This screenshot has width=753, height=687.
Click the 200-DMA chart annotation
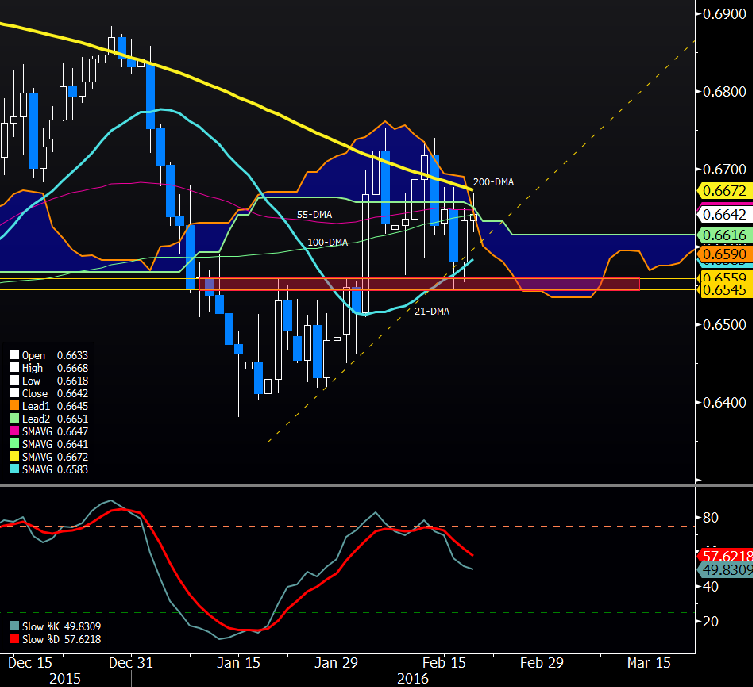coord(493,182)
